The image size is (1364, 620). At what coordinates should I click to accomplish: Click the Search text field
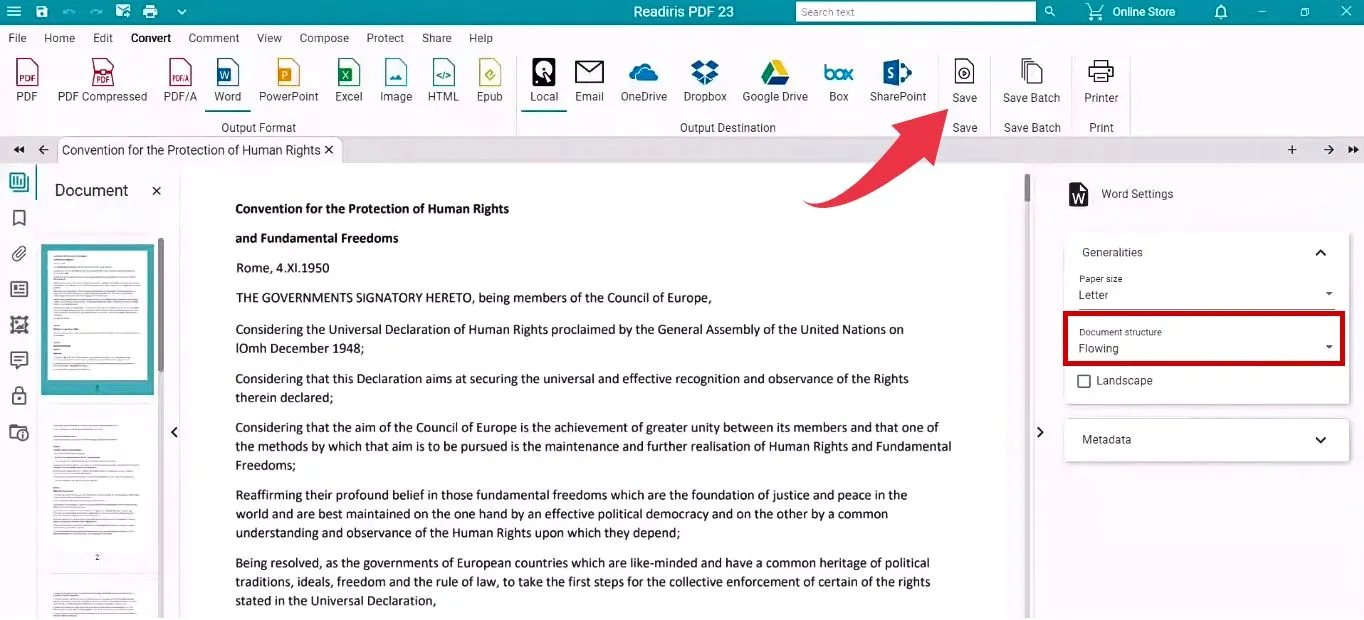[915, 12]
